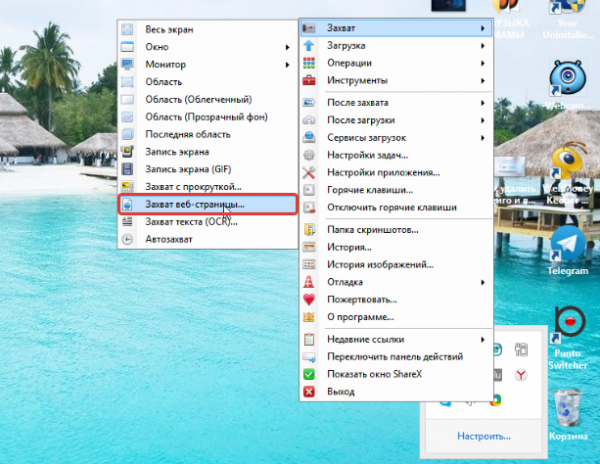The width and height of the screenshot is (600, 464).
Task: Click the clock icon beside Автозахват
Action: point(127,239)
